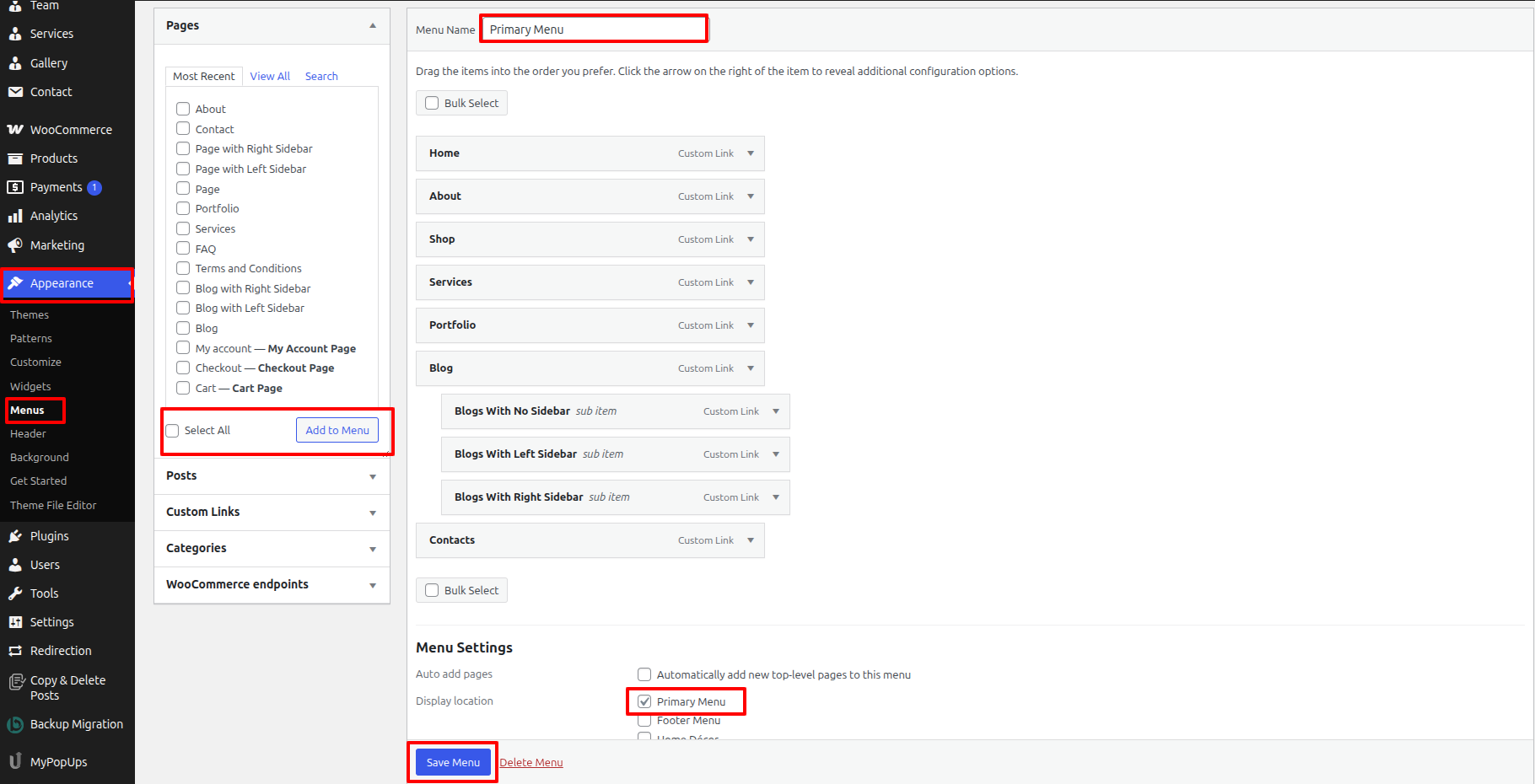The height and width of the screenshot is (784, 1535).
Task: Click the Delete Menu link
Action: click(x=531, y=762)
